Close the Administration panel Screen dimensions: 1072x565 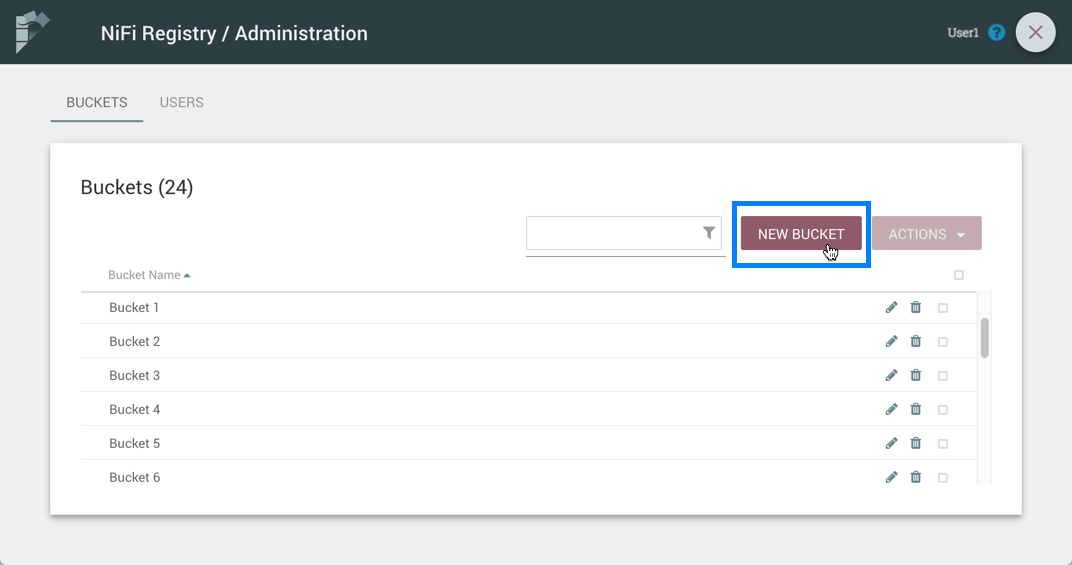[x=1035, y=33]
